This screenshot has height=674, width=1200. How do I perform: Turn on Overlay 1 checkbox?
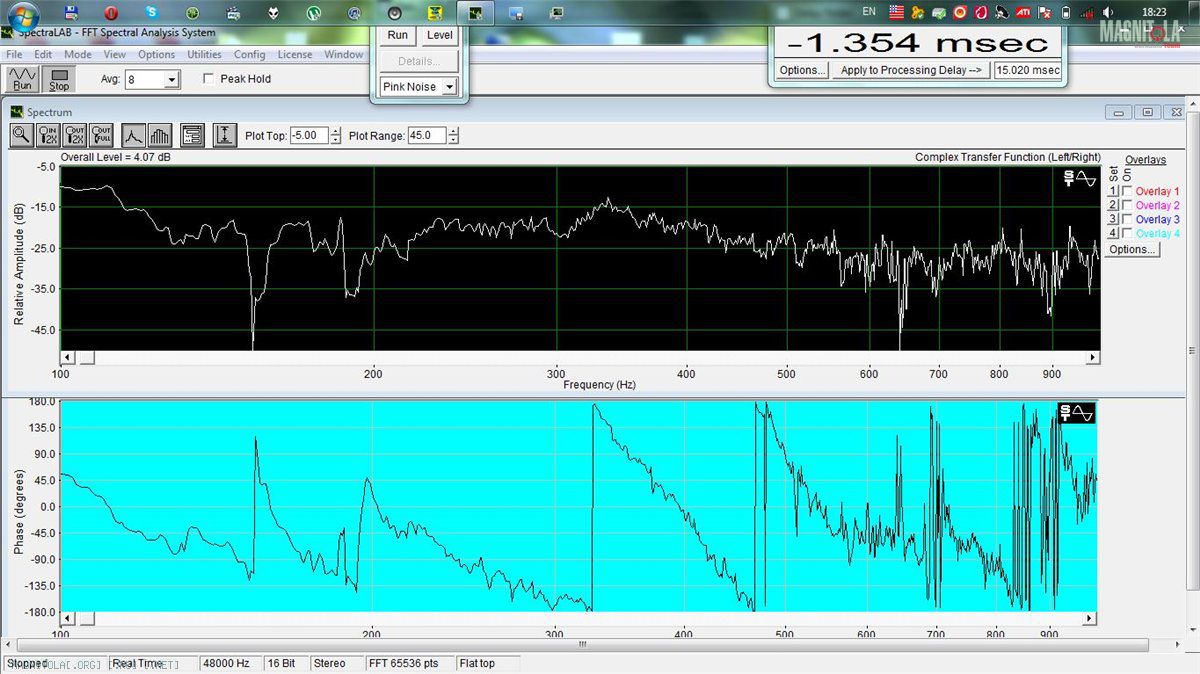pos(1128,191)
